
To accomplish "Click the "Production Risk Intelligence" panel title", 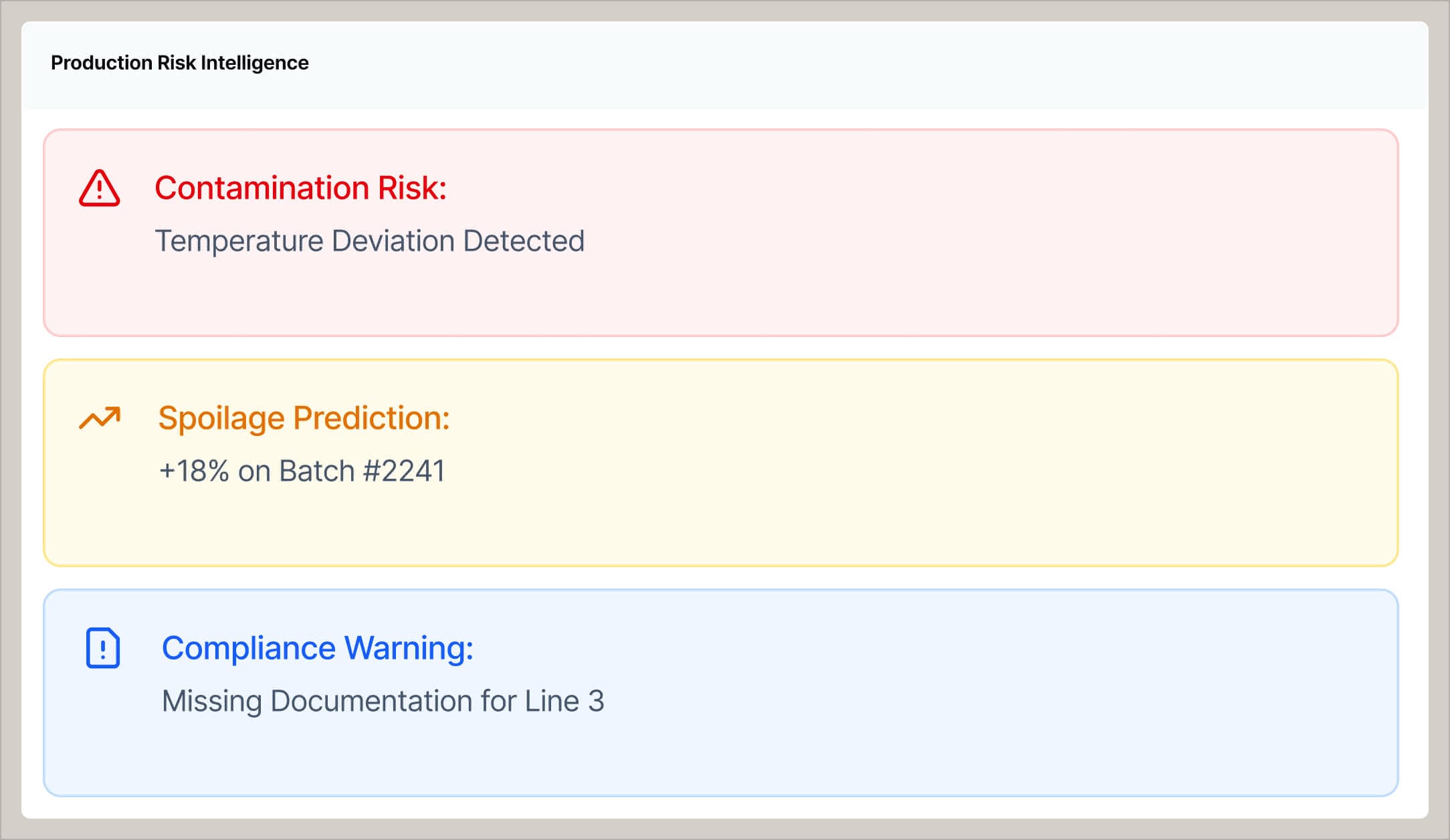I will coord(179,63).
